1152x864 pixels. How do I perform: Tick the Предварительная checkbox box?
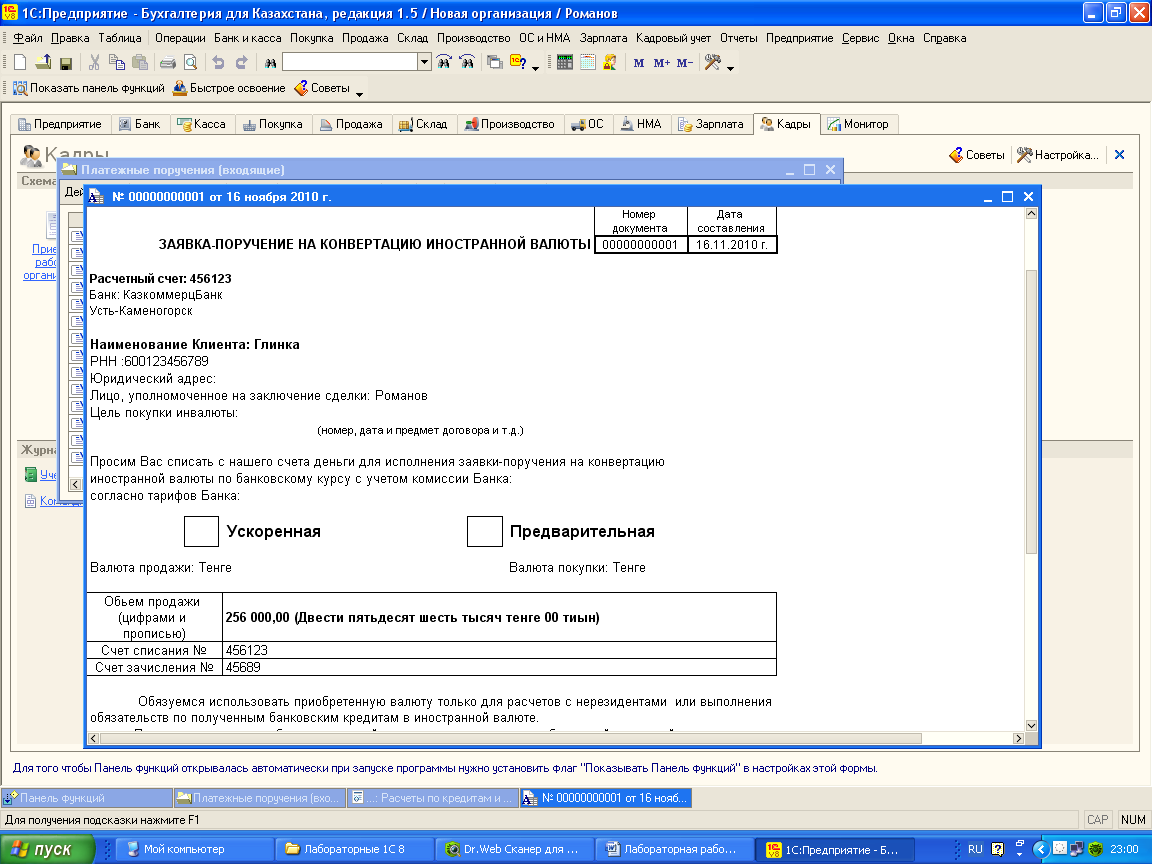(x=485, y=531)
